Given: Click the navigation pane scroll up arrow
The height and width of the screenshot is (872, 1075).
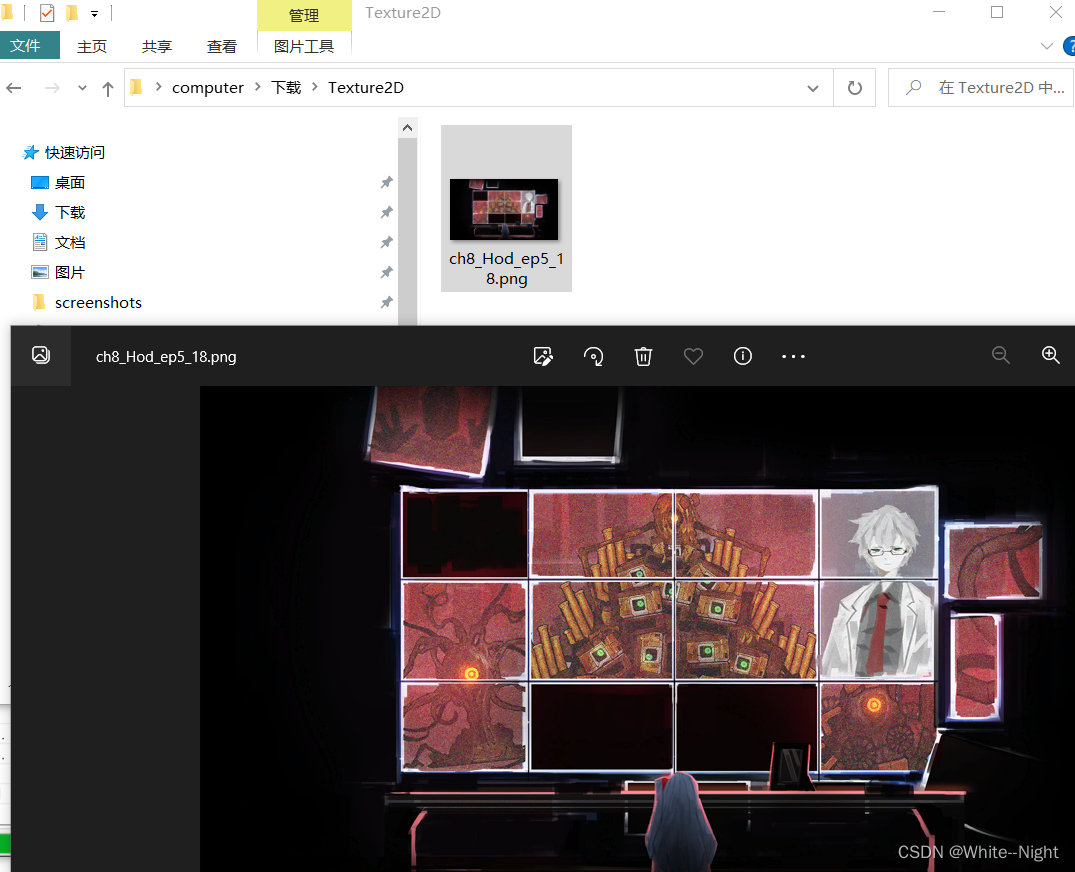Looking at the screenshot, I should pyautogui.click(x=407, y=128).
